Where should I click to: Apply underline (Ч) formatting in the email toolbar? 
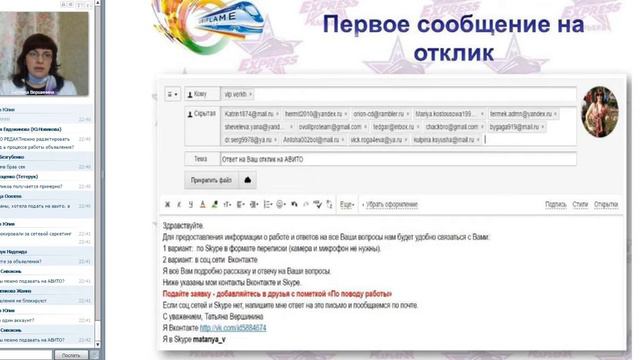click(x=191, y=204)
